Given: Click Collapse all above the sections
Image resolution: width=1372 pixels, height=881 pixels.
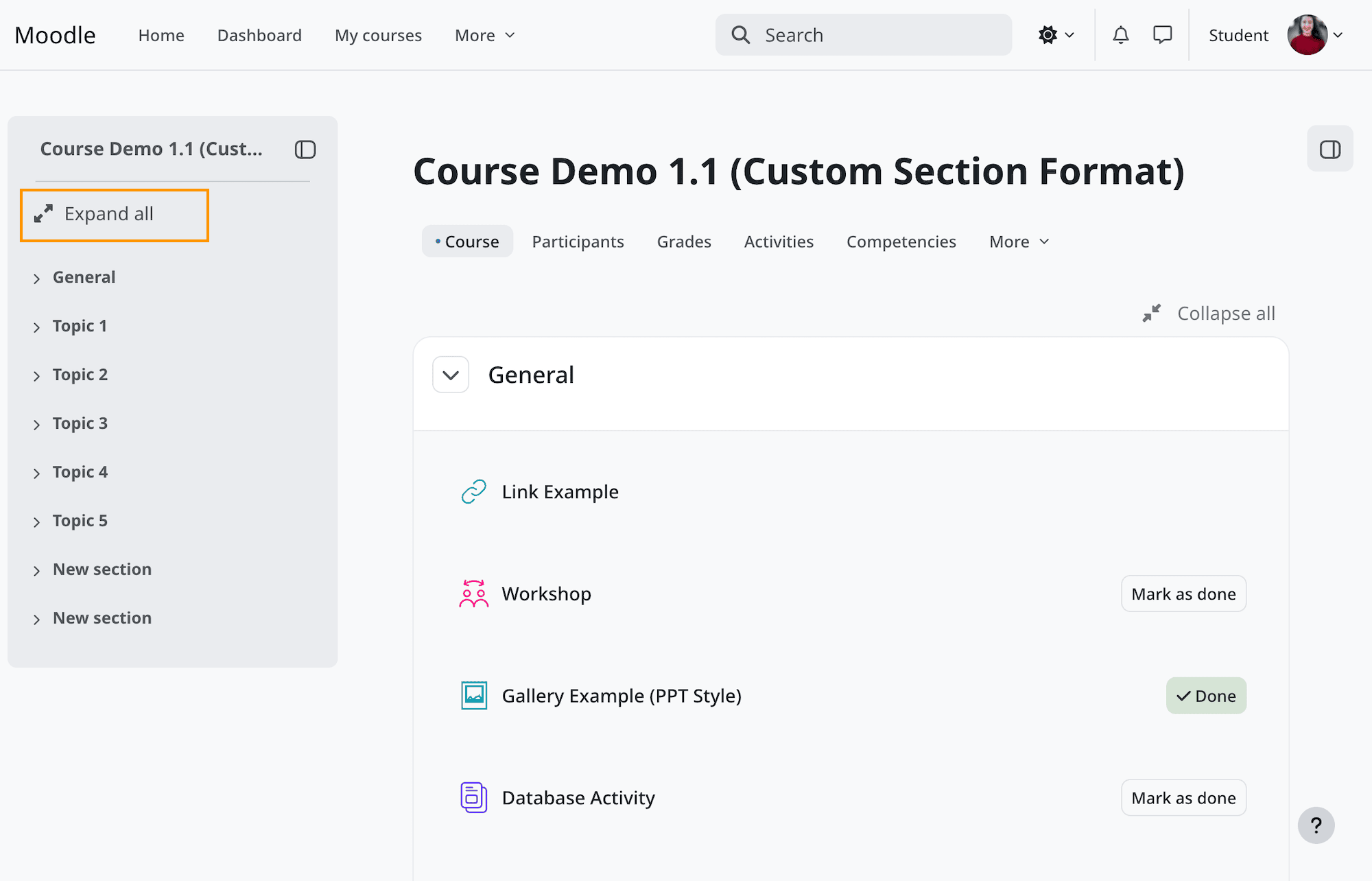Looking at the screenshot, I should pos(1209,314).
